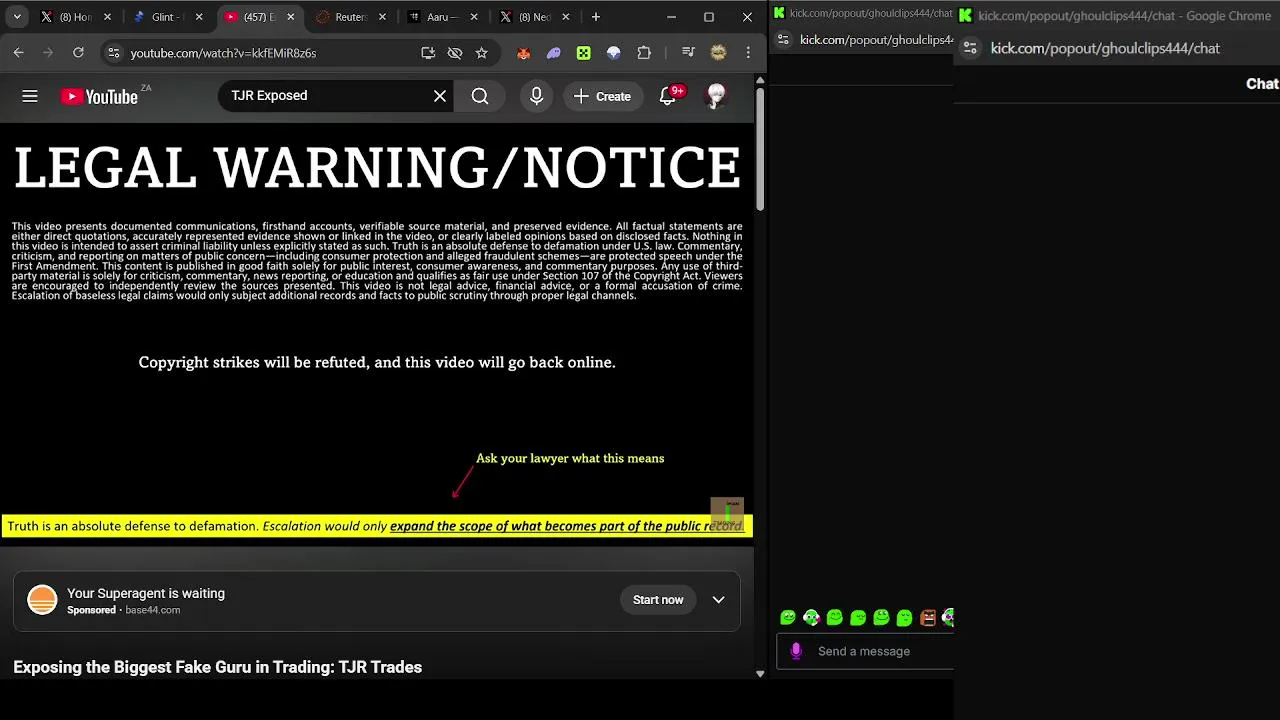Close the Glint tab
Screen dimensions: 1280x720
coord(199,17)
